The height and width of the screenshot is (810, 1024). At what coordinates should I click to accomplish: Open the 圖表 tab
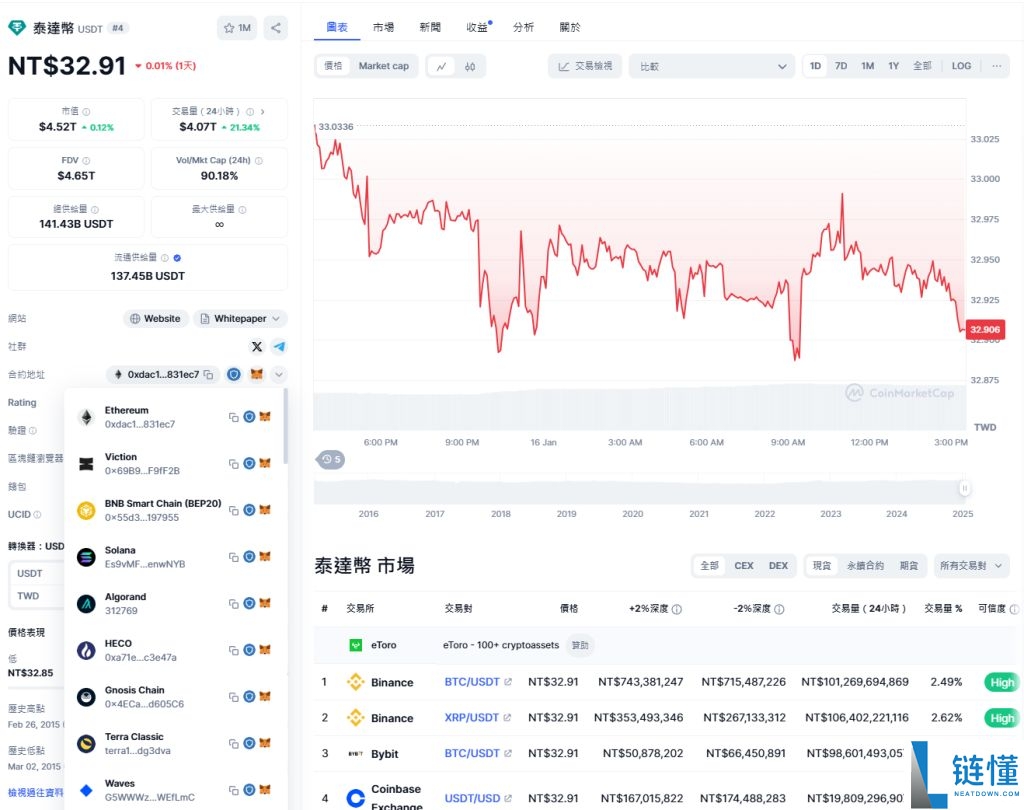337,27
